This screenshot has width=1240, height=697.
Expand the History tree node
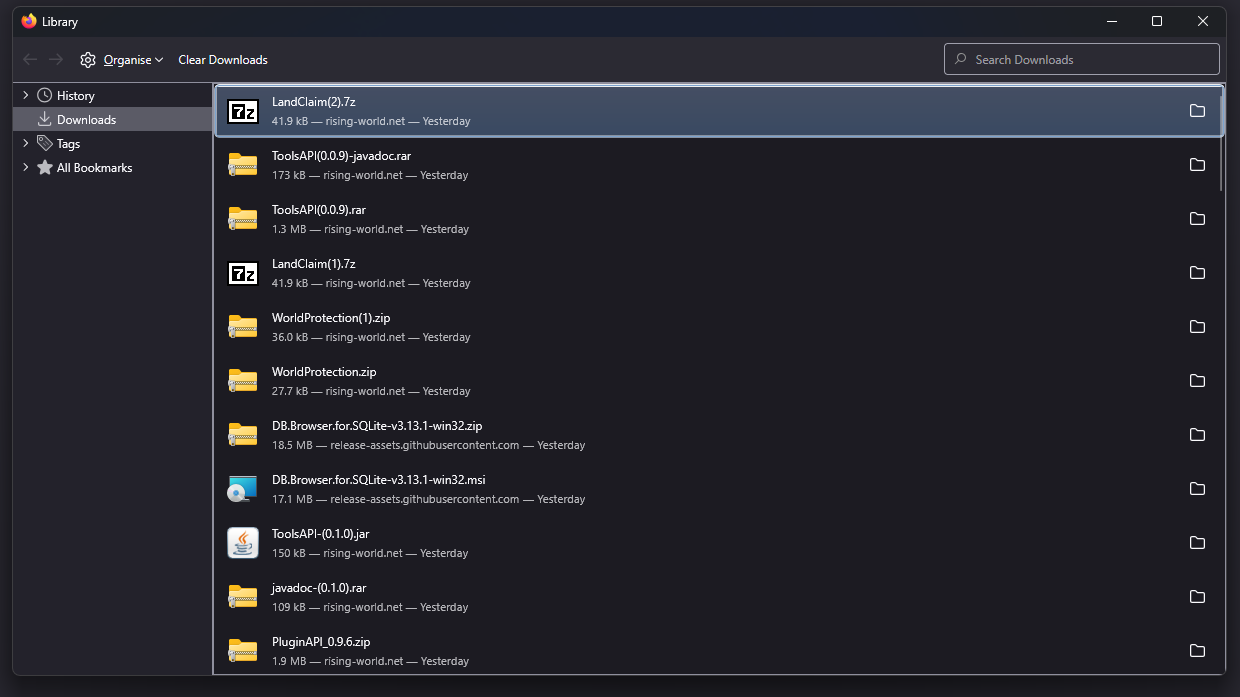25,95
